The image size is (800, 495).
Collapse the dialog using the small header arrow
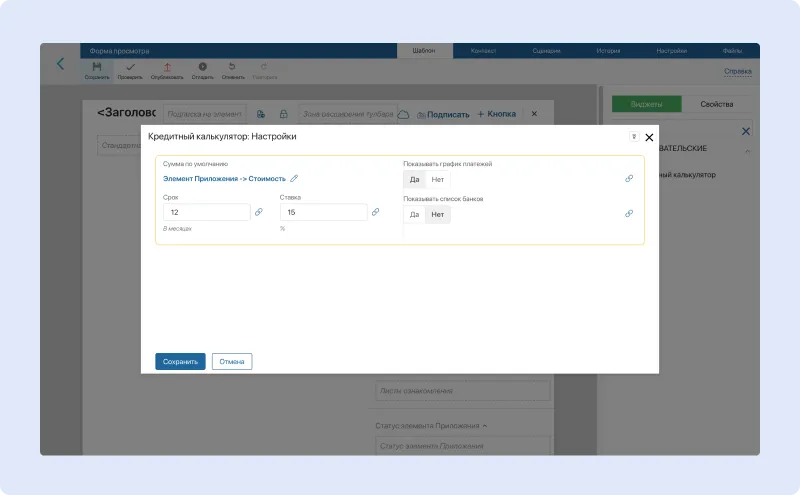(x=633, y=137)
